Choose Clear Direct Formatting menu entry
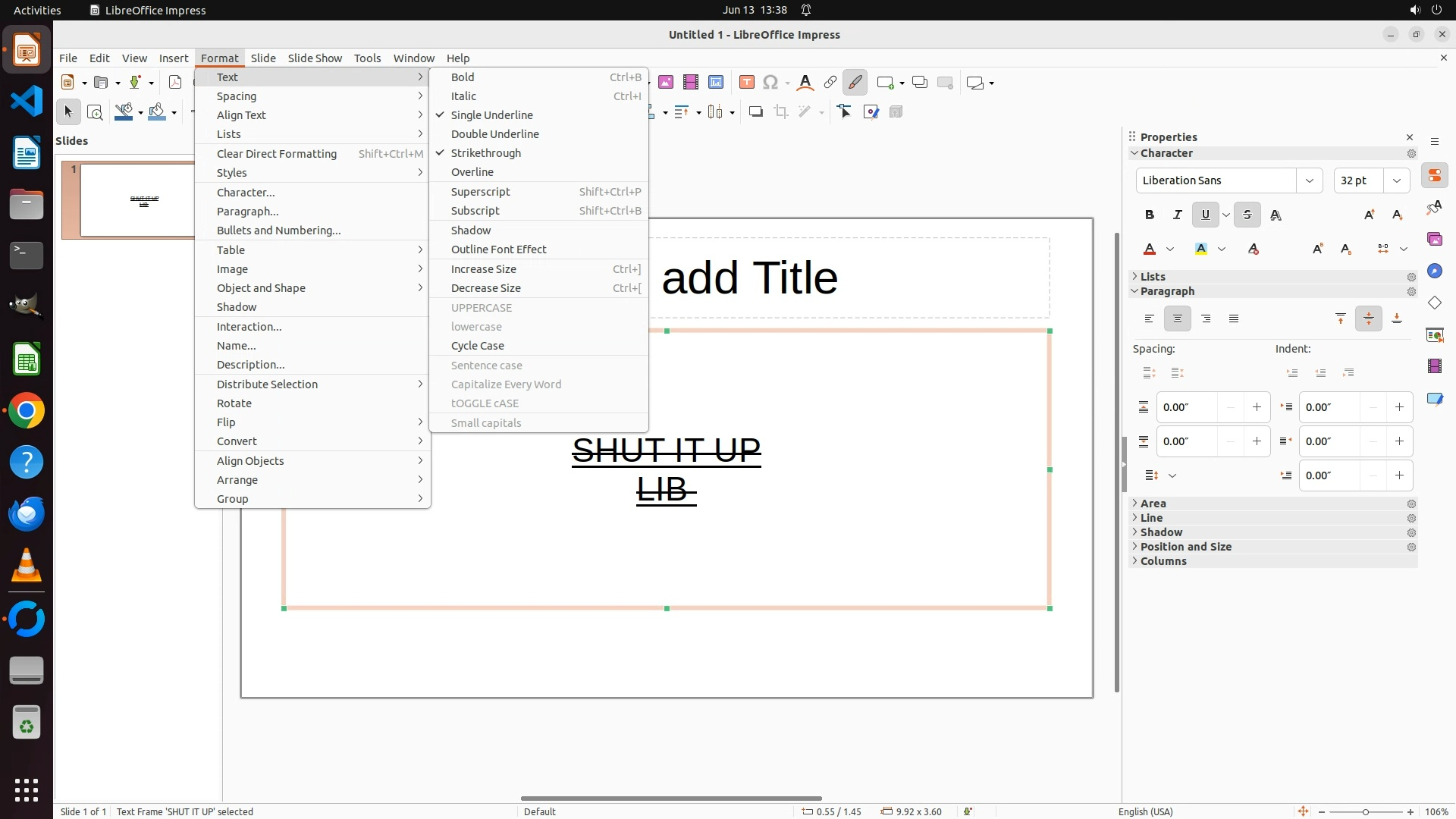This screenshot has width=1456, height=819. coord(276,154)
